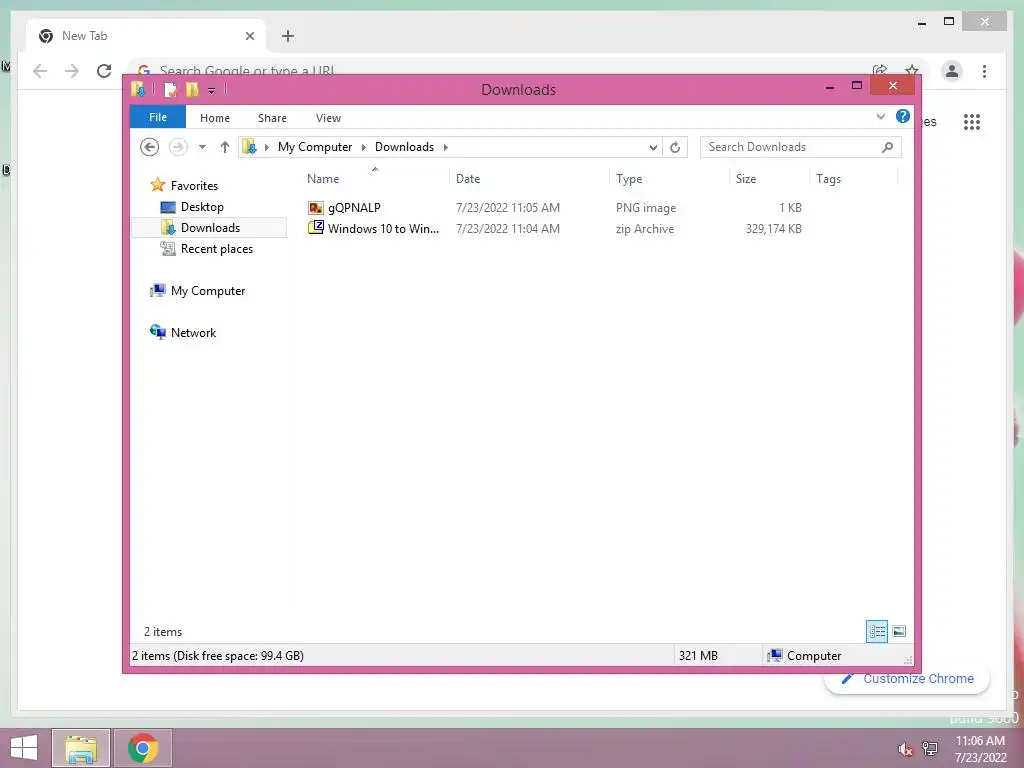The image size is (1024, 768).
Task: Click the Search Downloads field
Action: click(801, 147)
